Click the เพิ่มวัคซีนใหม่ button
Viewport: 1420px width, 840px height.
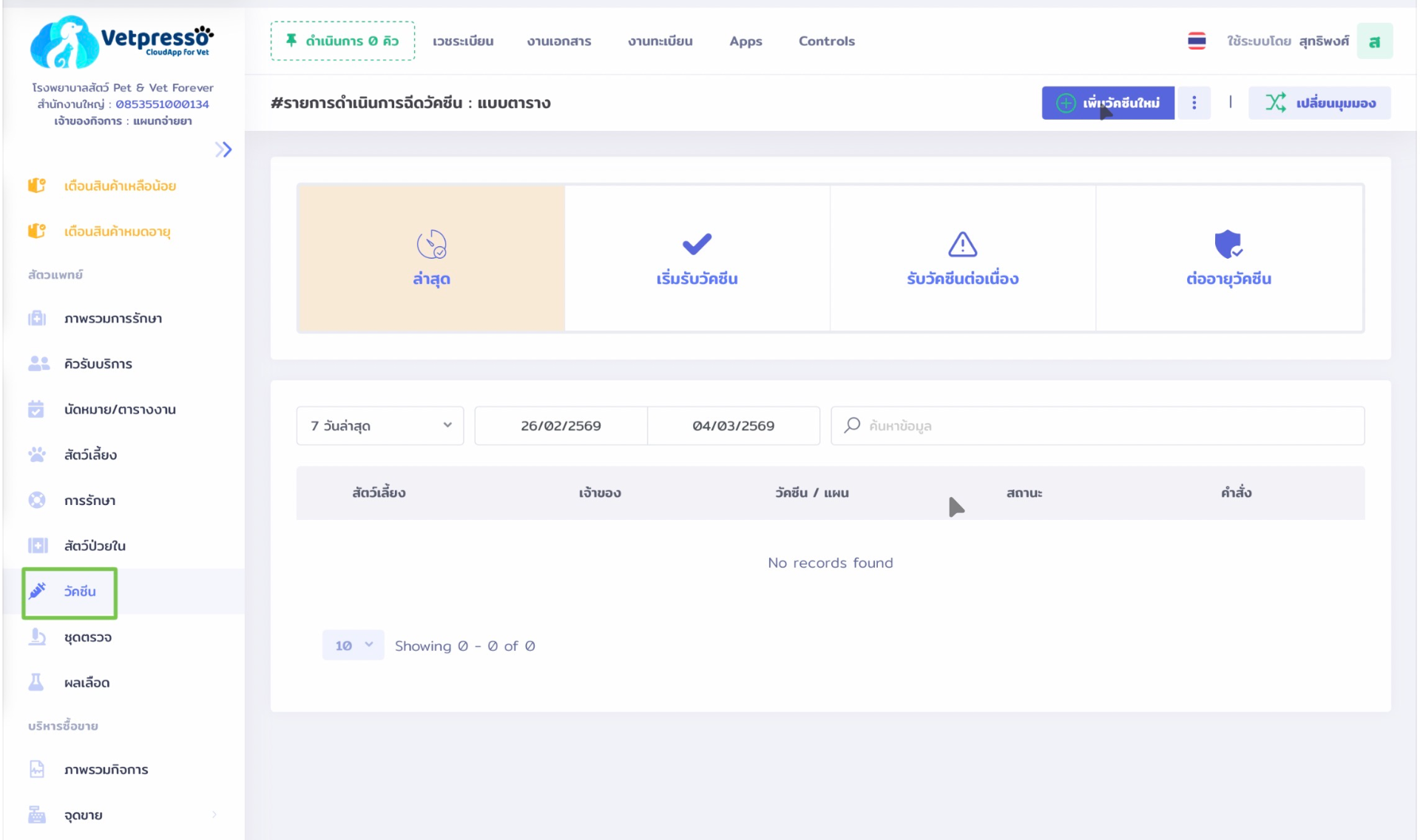[1107, 103]
